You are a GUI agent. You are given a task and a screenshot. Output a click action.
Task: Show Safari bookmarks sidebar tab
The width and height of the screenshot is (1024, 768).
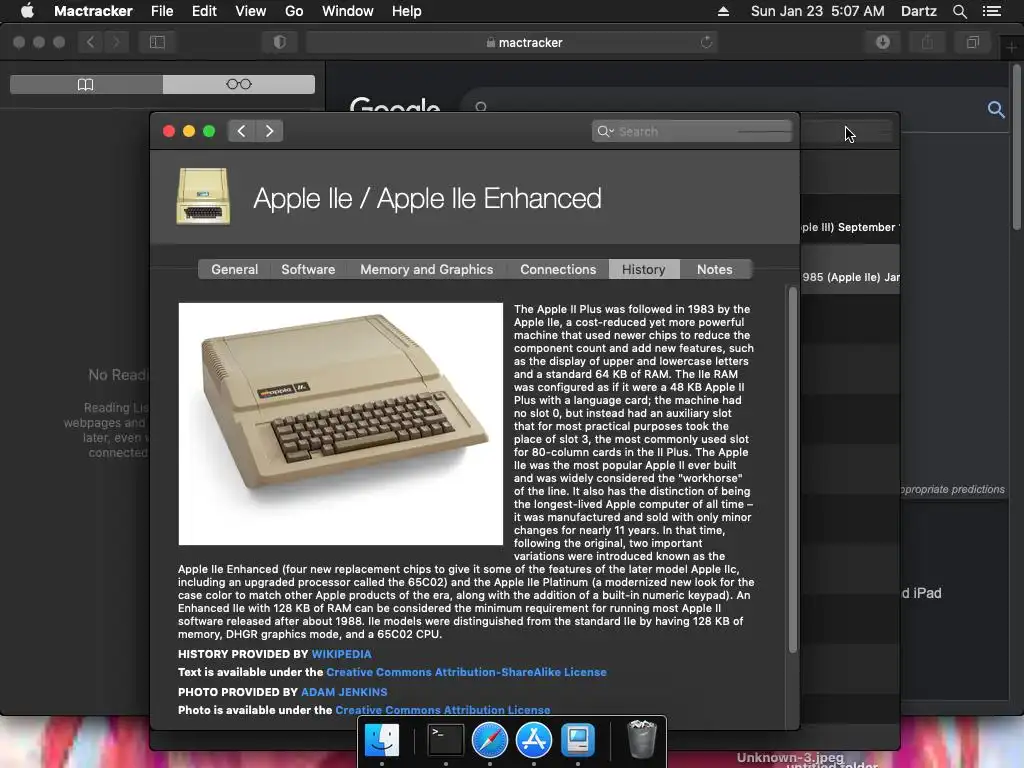tap(86, 84)
